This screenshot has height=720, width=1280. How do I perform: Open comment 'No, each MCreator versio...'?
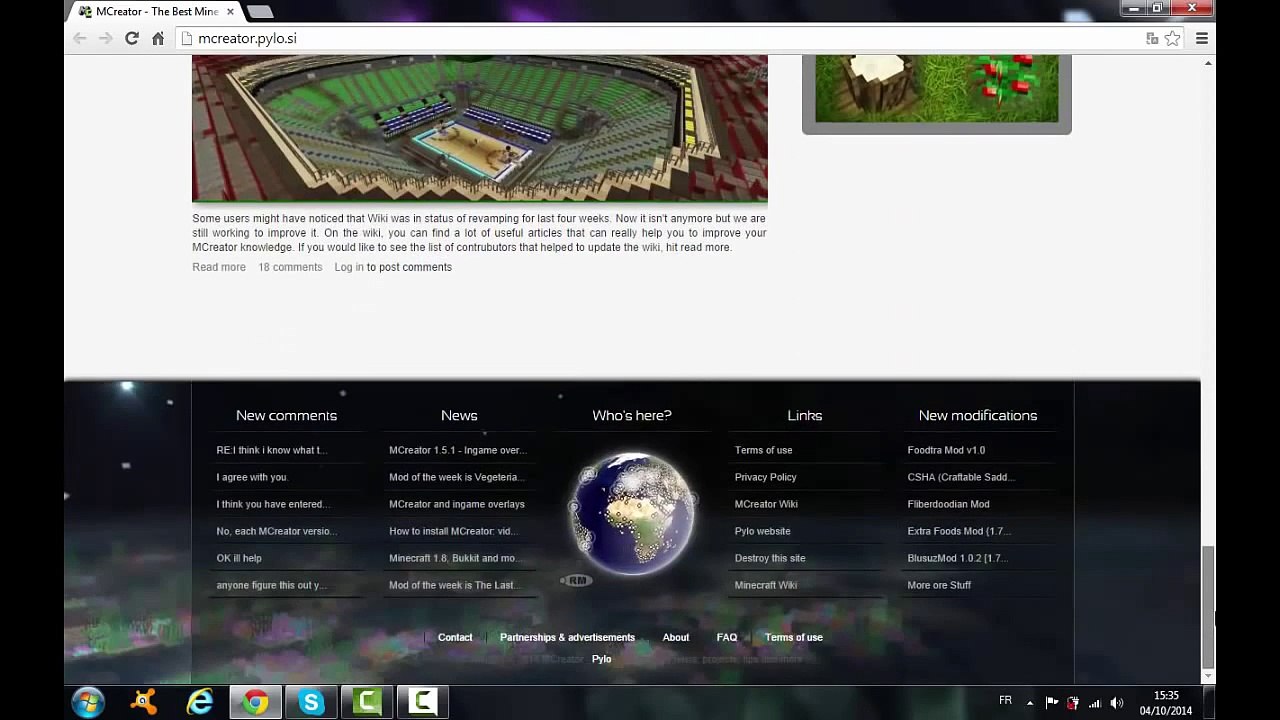(x=277, y=531)
